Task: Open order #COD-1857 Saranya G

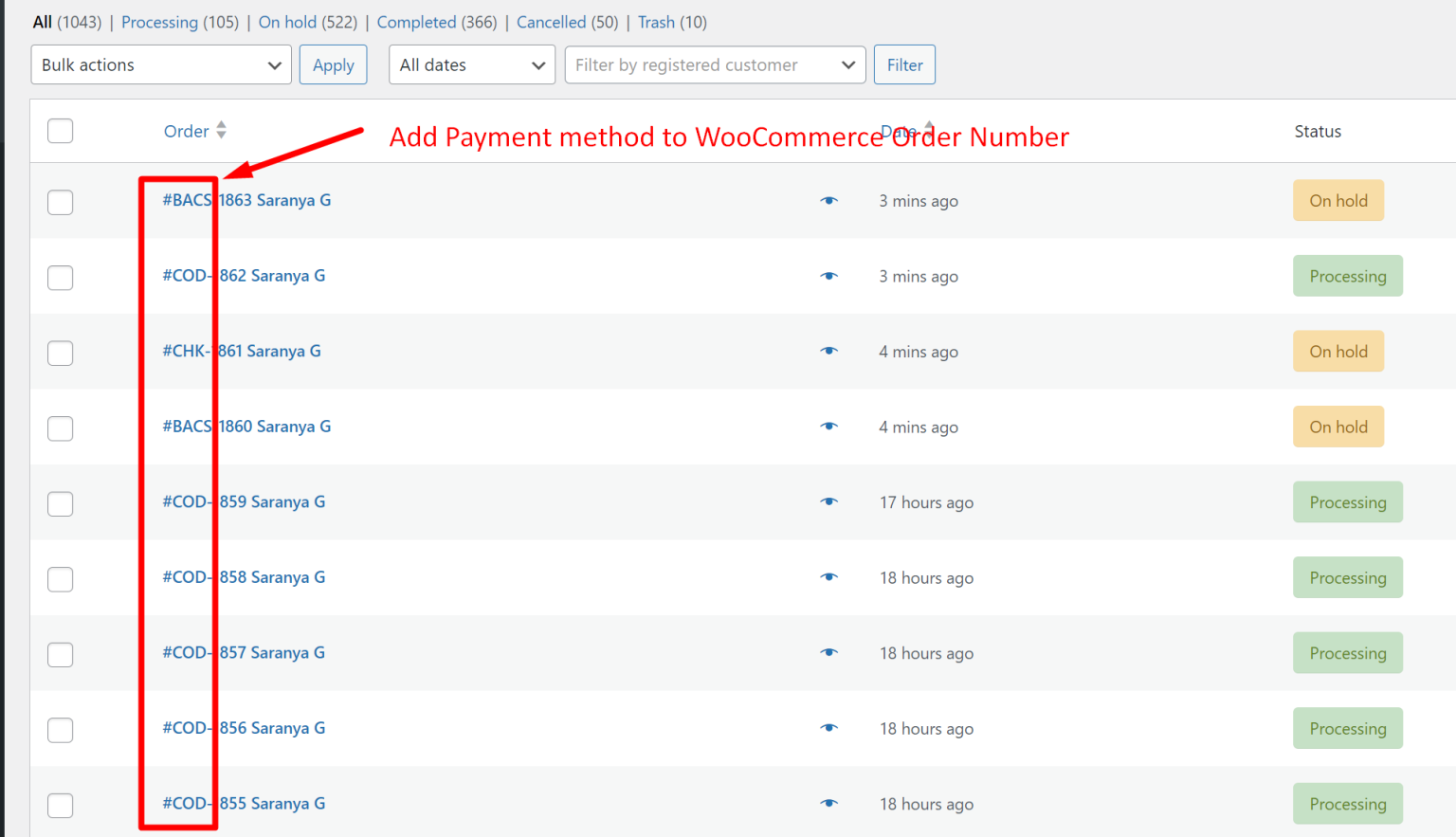Action: point(244,652)
